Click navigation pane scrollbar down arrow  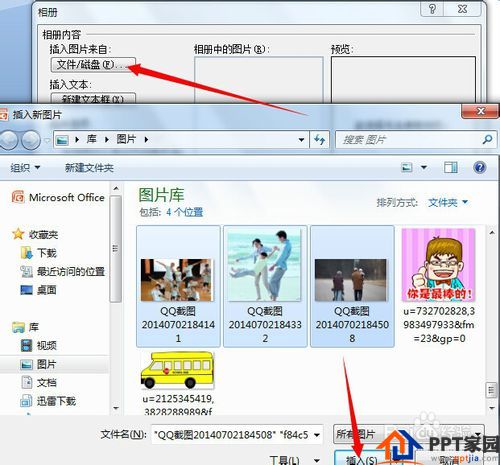point(116,408)
